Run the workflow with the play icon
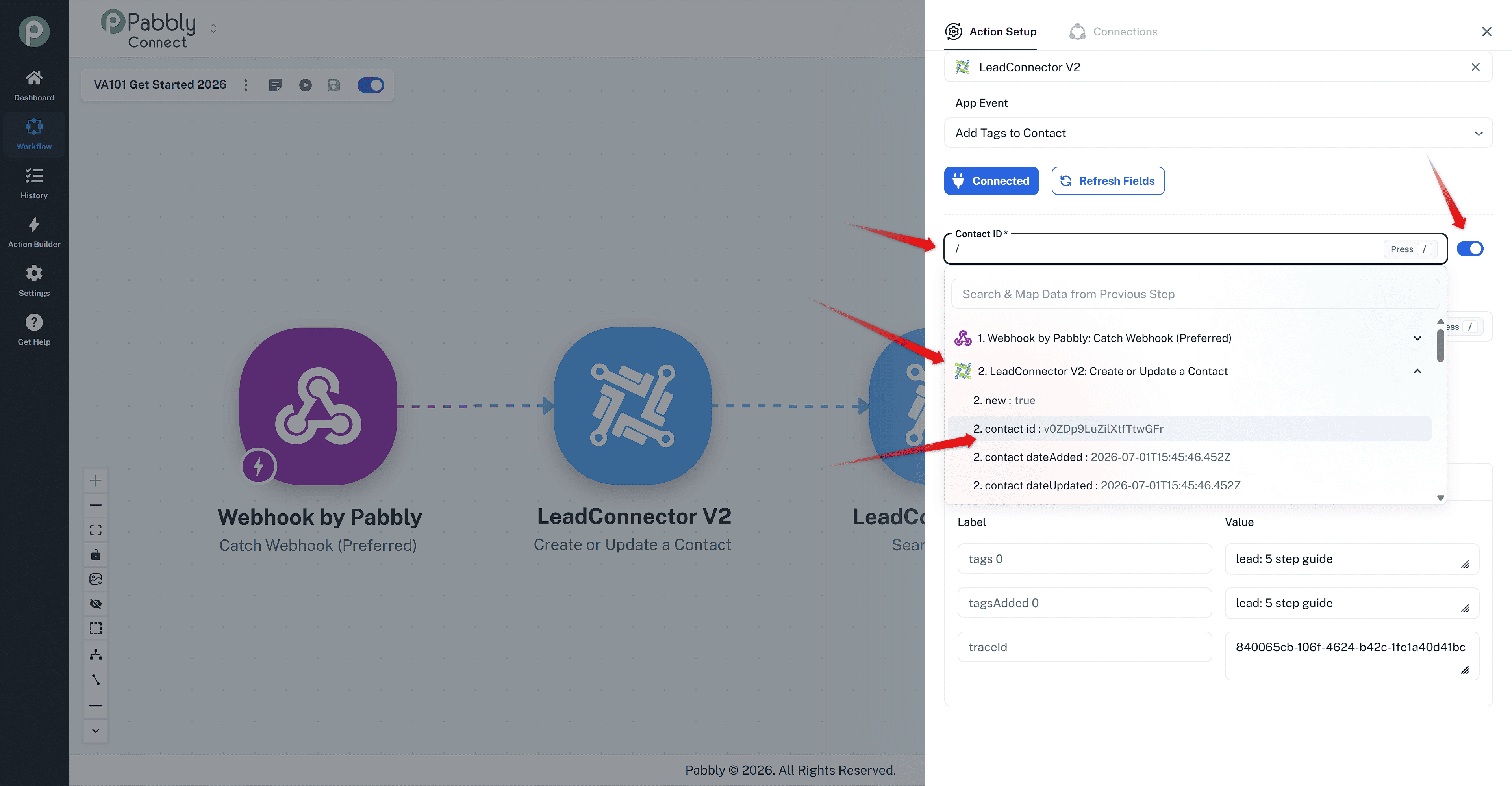The image size is (1512, 786). [305, 85]
